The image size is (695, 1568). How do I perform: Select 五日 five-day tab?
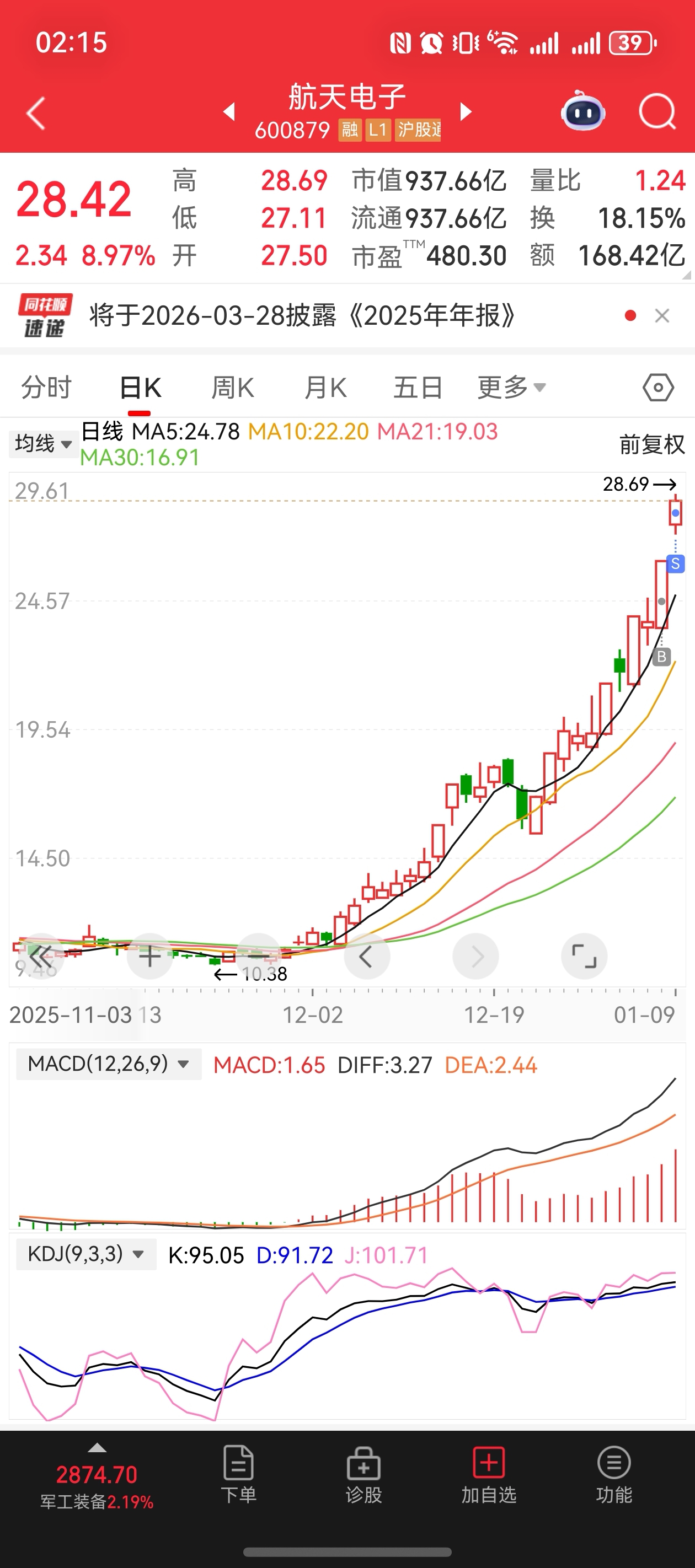point(418,388)
